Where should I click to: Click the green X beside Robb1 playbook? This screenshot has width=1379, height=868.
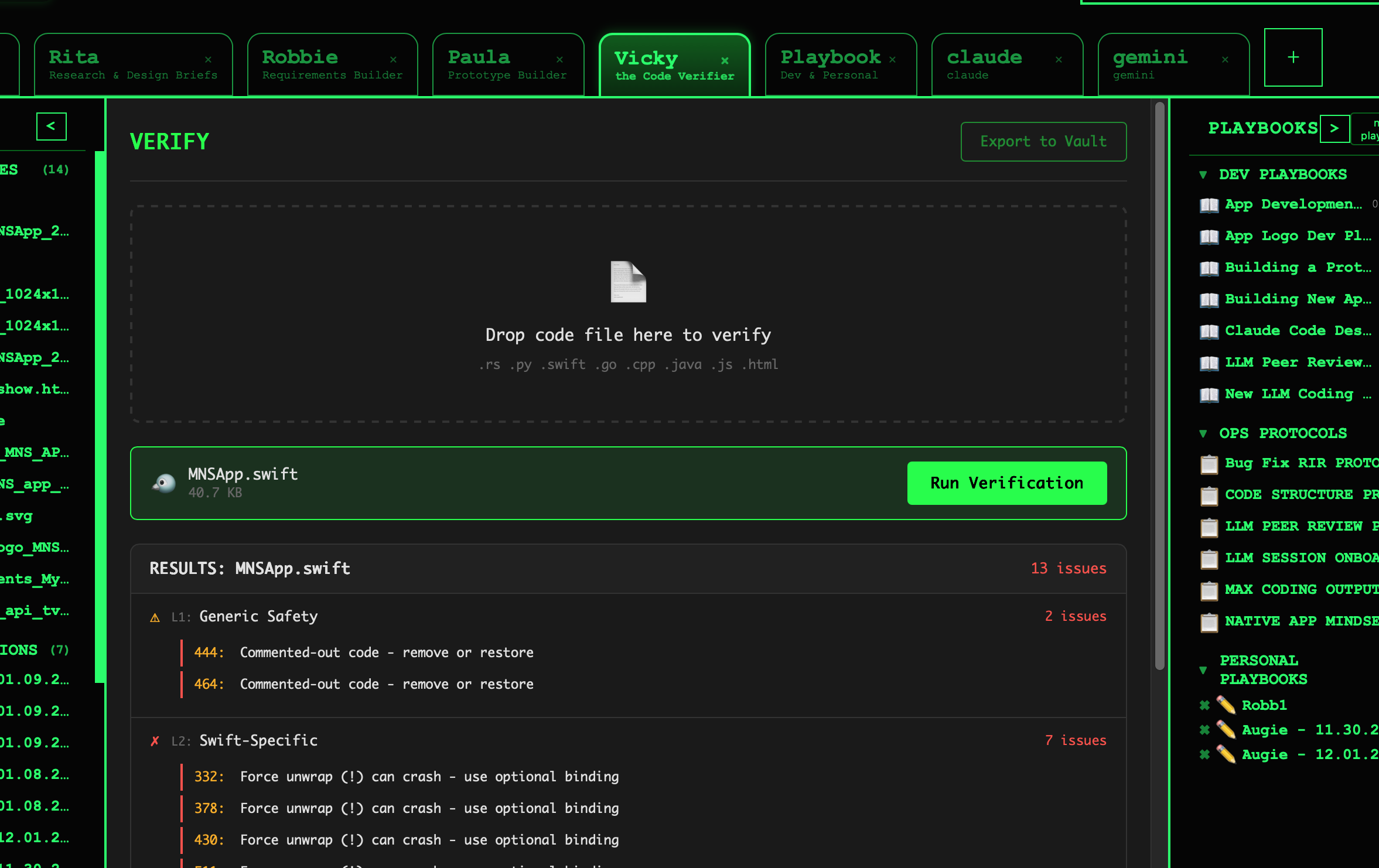(1204, 705)
